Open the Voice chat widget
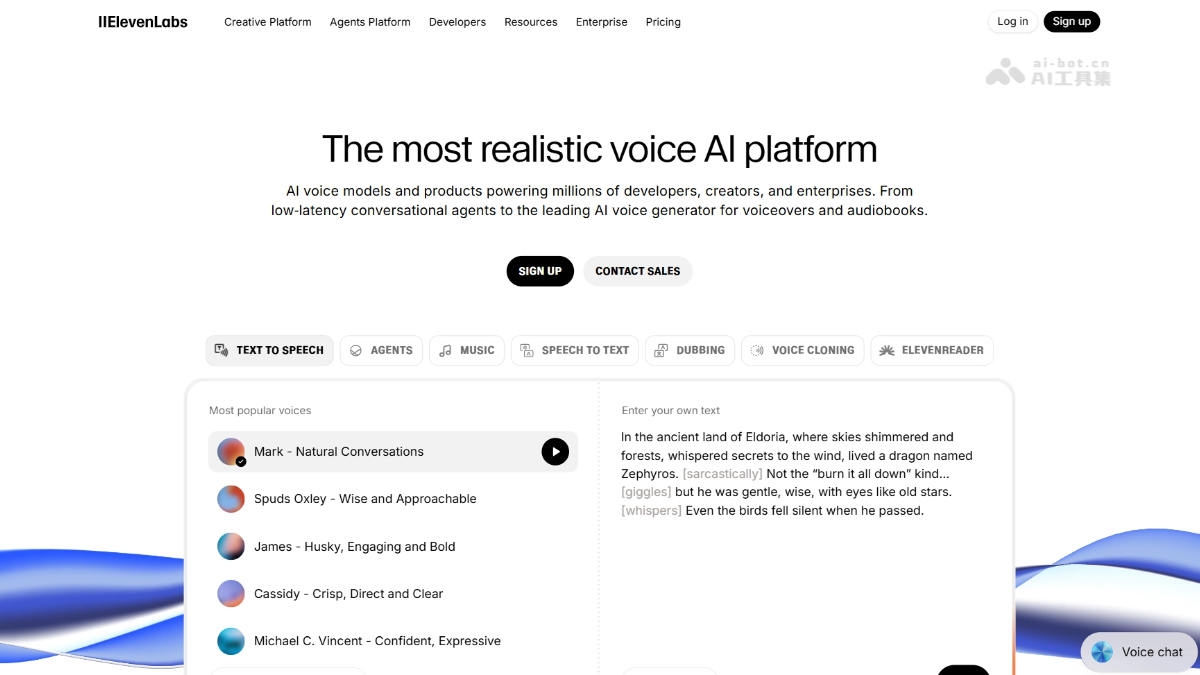1200x675 pixels. point(1139,651)
